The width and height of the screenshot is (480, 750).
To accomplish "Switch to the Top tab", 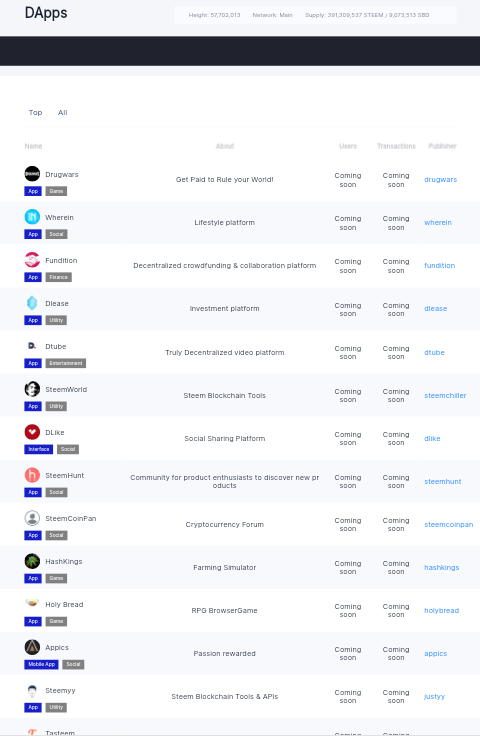I will (35, 112).
